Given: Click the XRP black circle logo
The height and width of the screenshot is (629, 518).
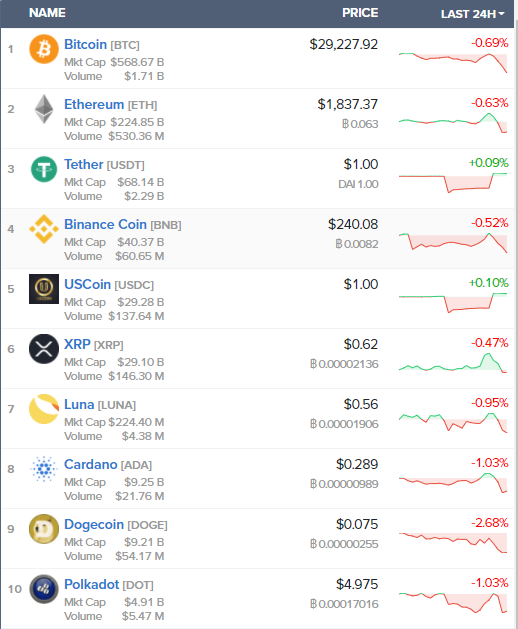Looking at the screenshot, I should point(44,349).
